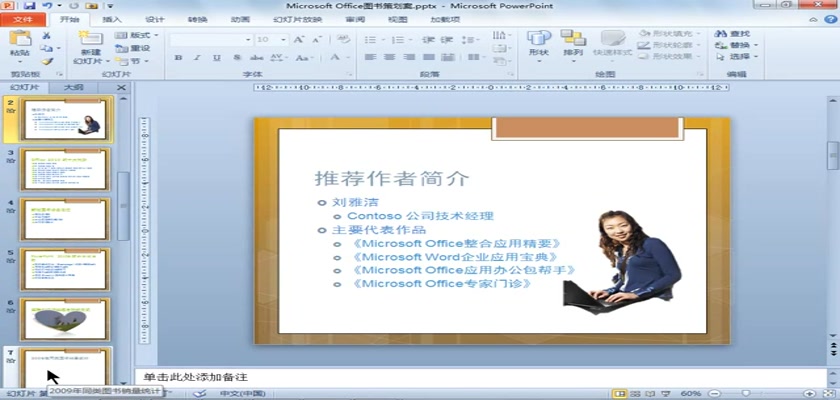Image resolution: width=840 pixels, height=400 pixels.
Task: Click the blue Help question mark icon
Action: click(x=829, y=19)
